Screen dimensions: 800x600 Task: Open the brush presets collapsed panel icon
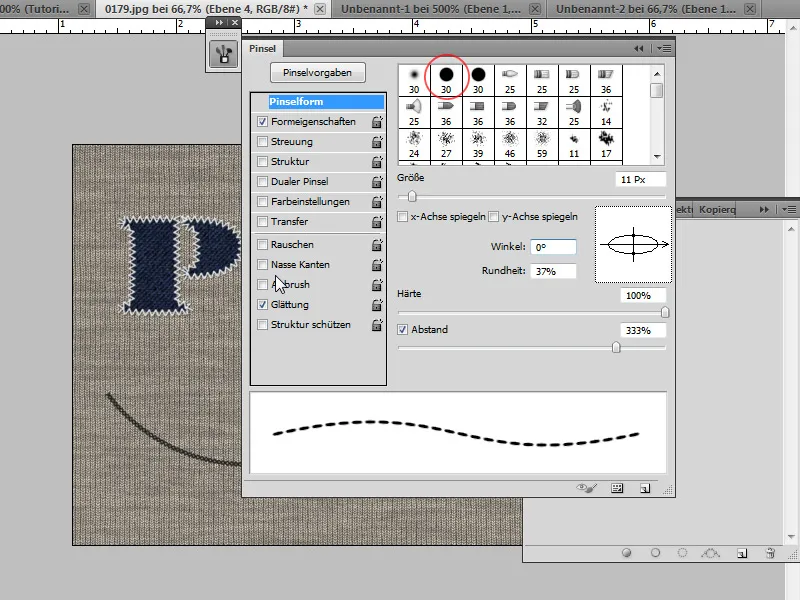point(223,54)
